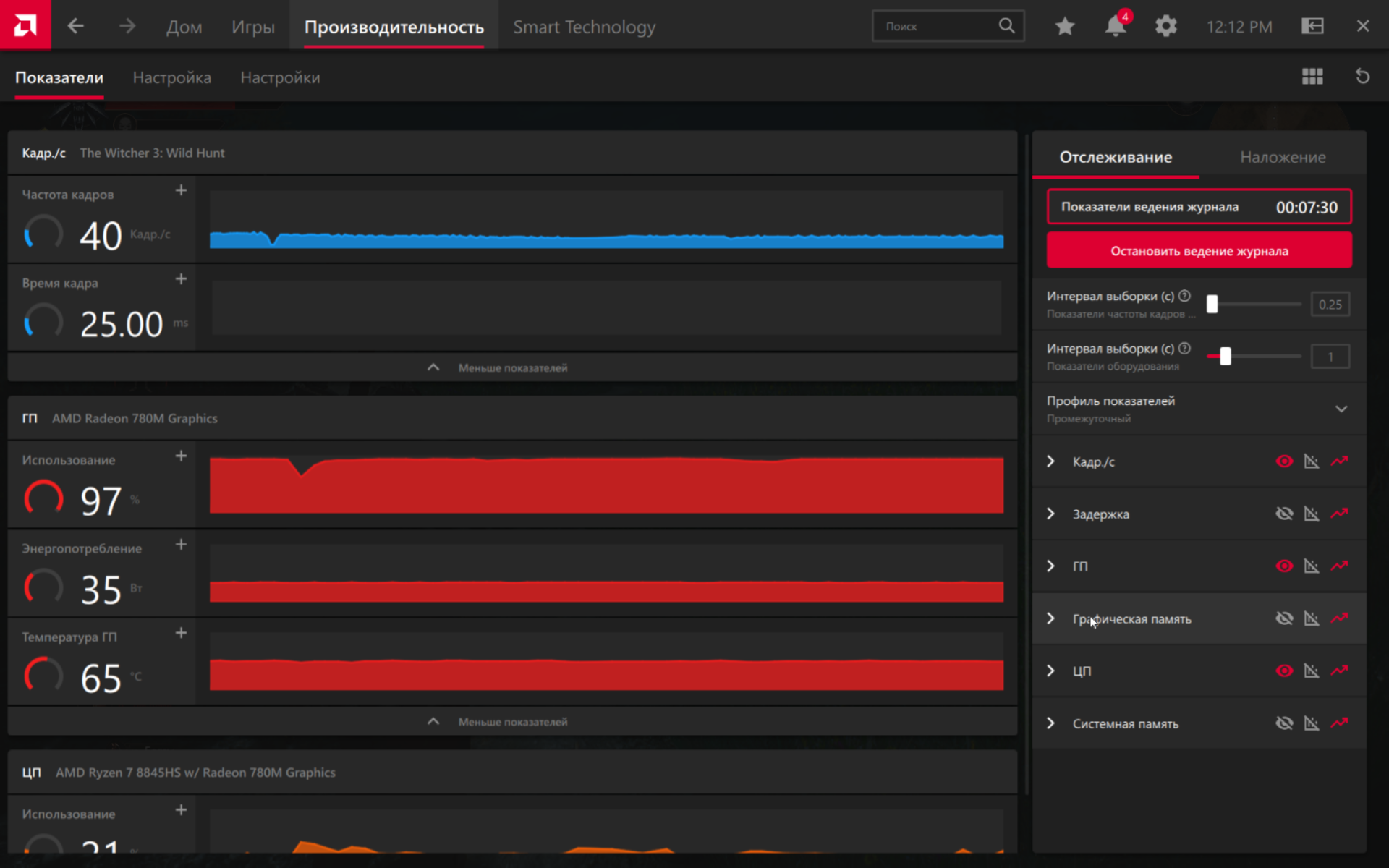Open the Smart Technology tab
Screen dimensions: 1389x868
[x=585, y=27]
